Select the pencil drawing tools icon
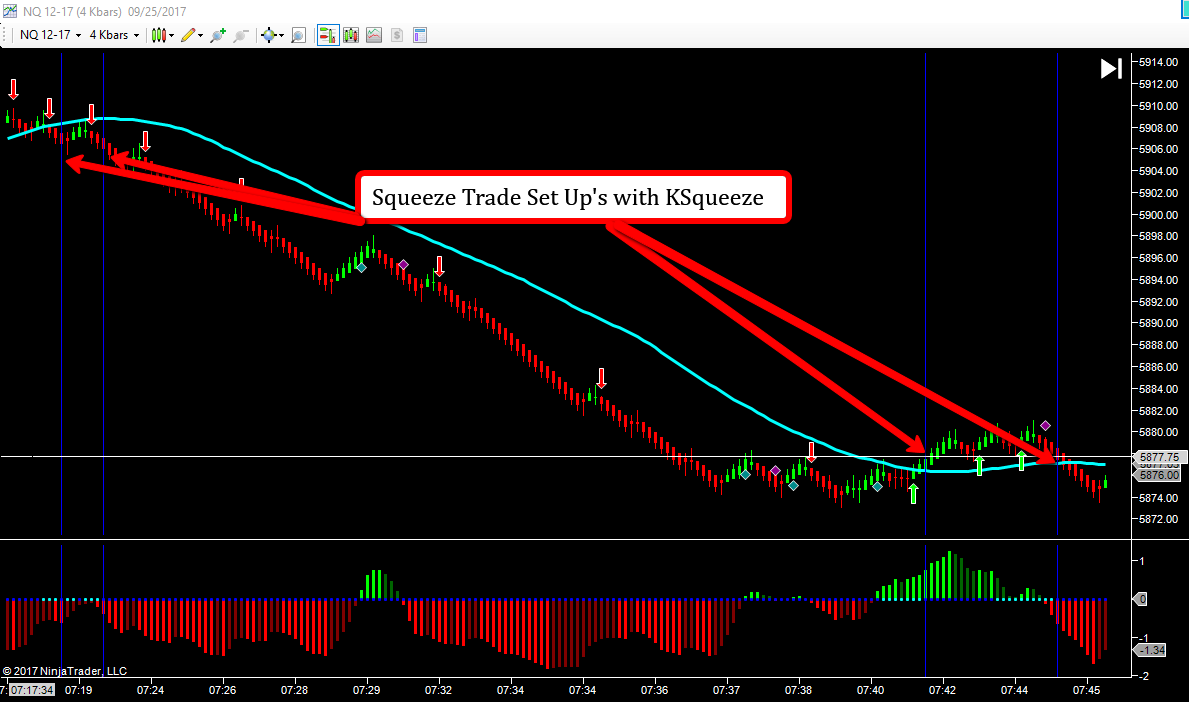 [191, 35]
